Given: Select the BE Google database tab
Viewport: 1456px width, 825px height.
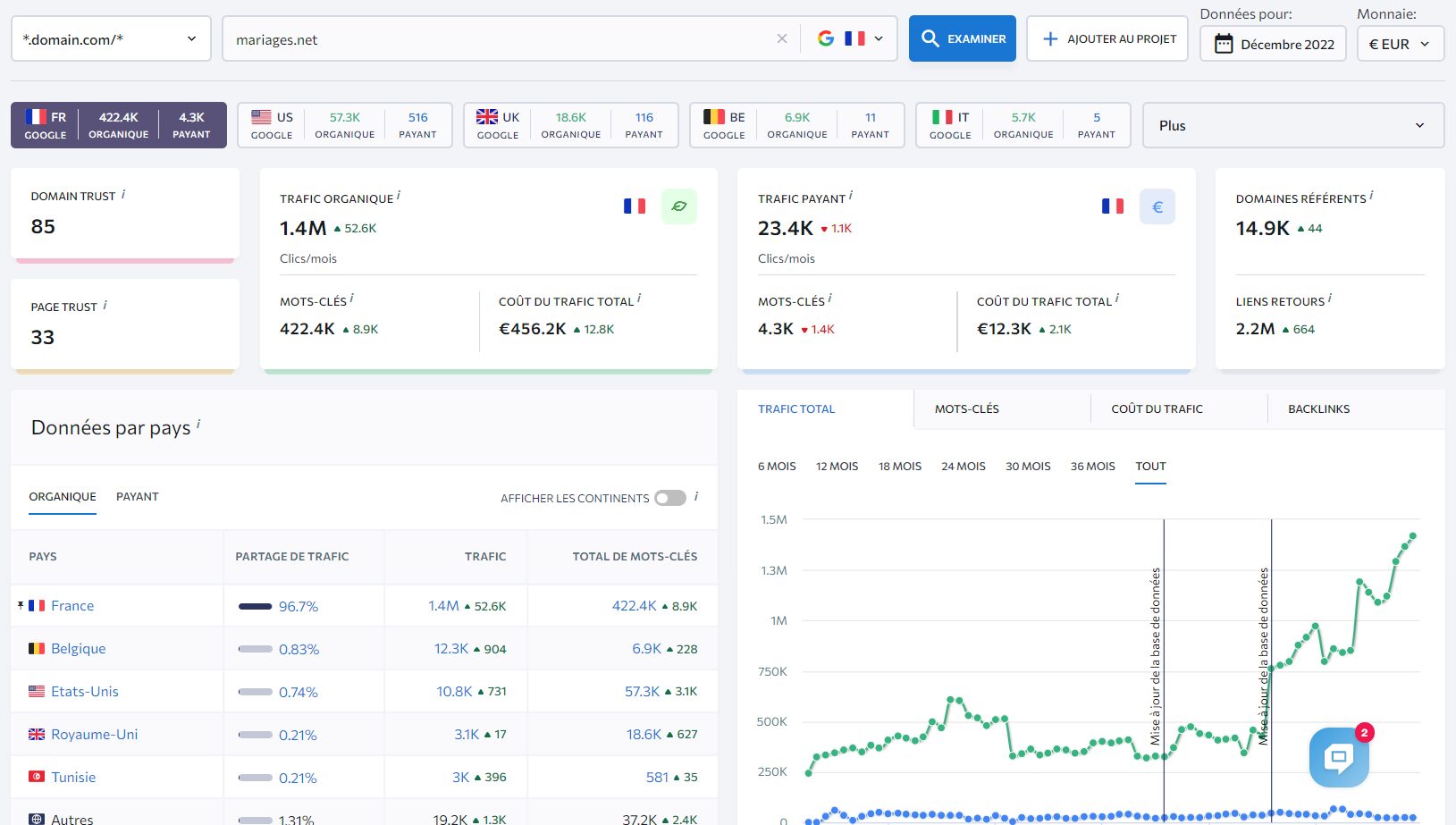Looking at the screenshot, I should click(x=797, y=125).
